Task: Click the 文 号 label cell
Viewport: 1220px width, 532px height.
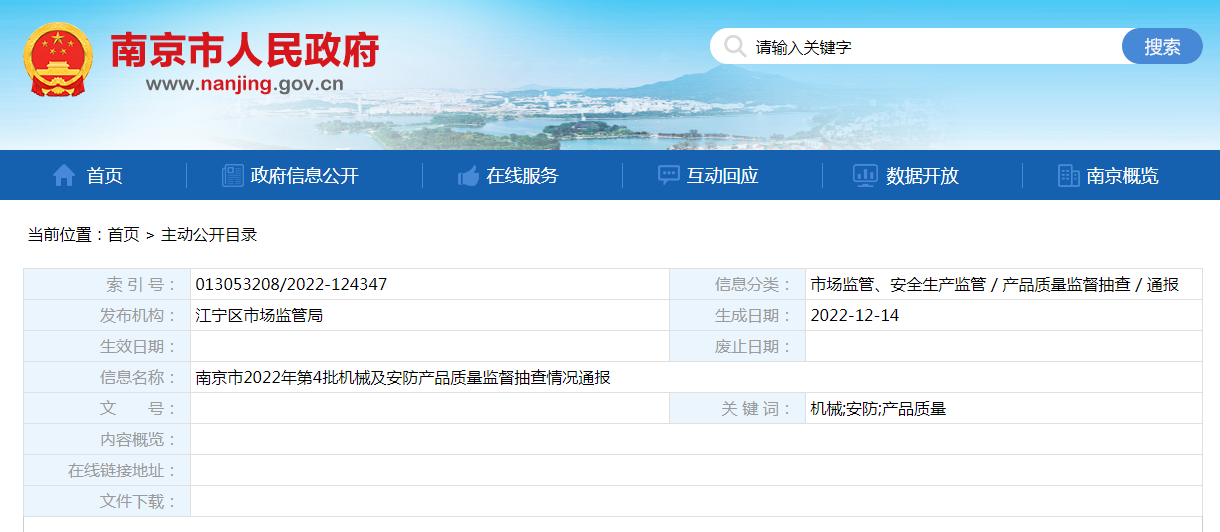Action: [x=107, y=408]
